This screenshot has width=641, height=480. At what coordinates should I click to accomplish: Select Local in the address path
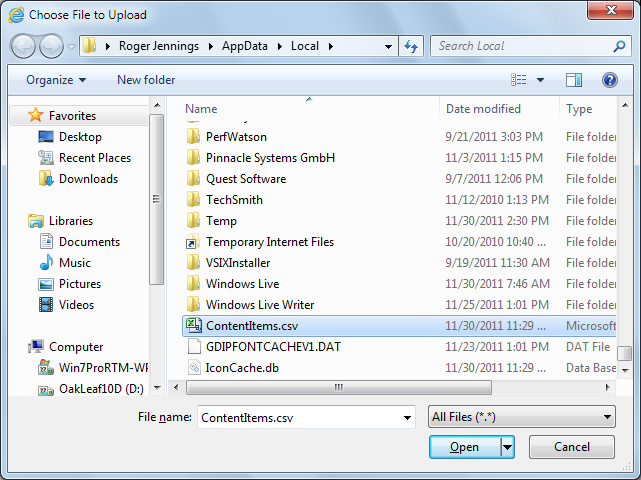pos(305,46)
